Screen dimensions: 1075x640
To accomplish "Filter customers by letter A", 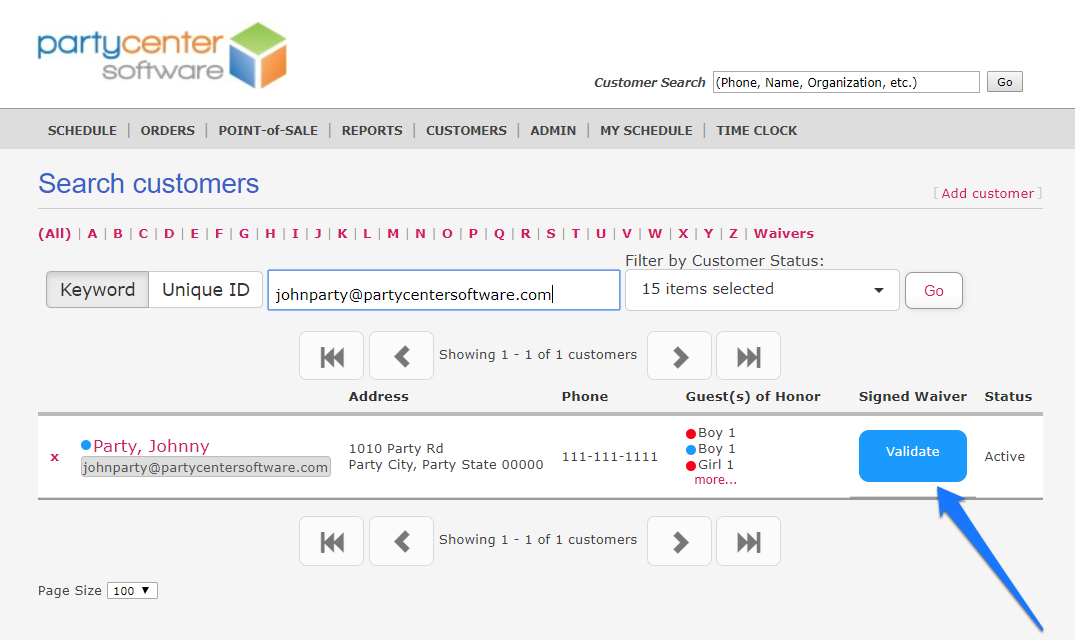I will (93, 234).
